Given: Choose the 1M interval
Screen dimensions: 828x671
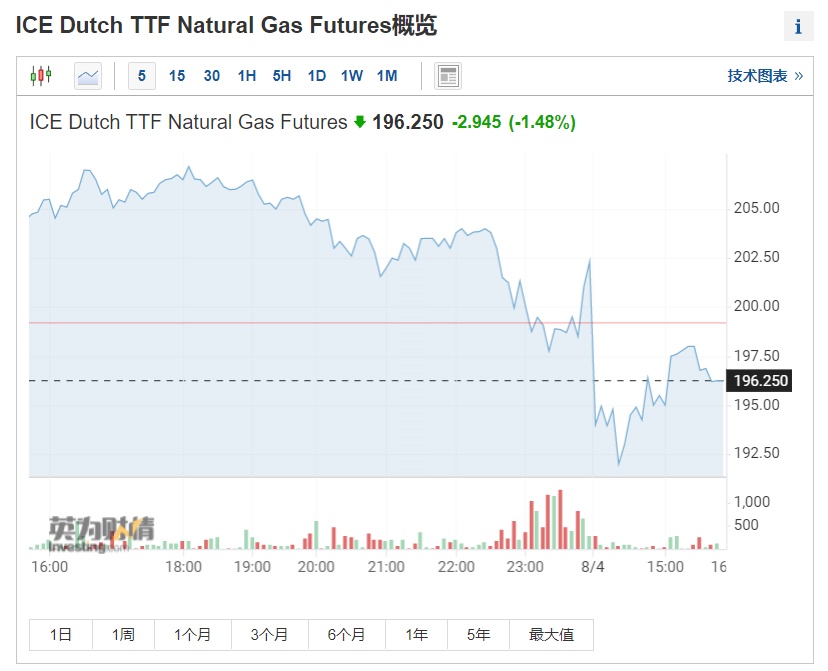Looking at the screenshot, I should 387,75.
